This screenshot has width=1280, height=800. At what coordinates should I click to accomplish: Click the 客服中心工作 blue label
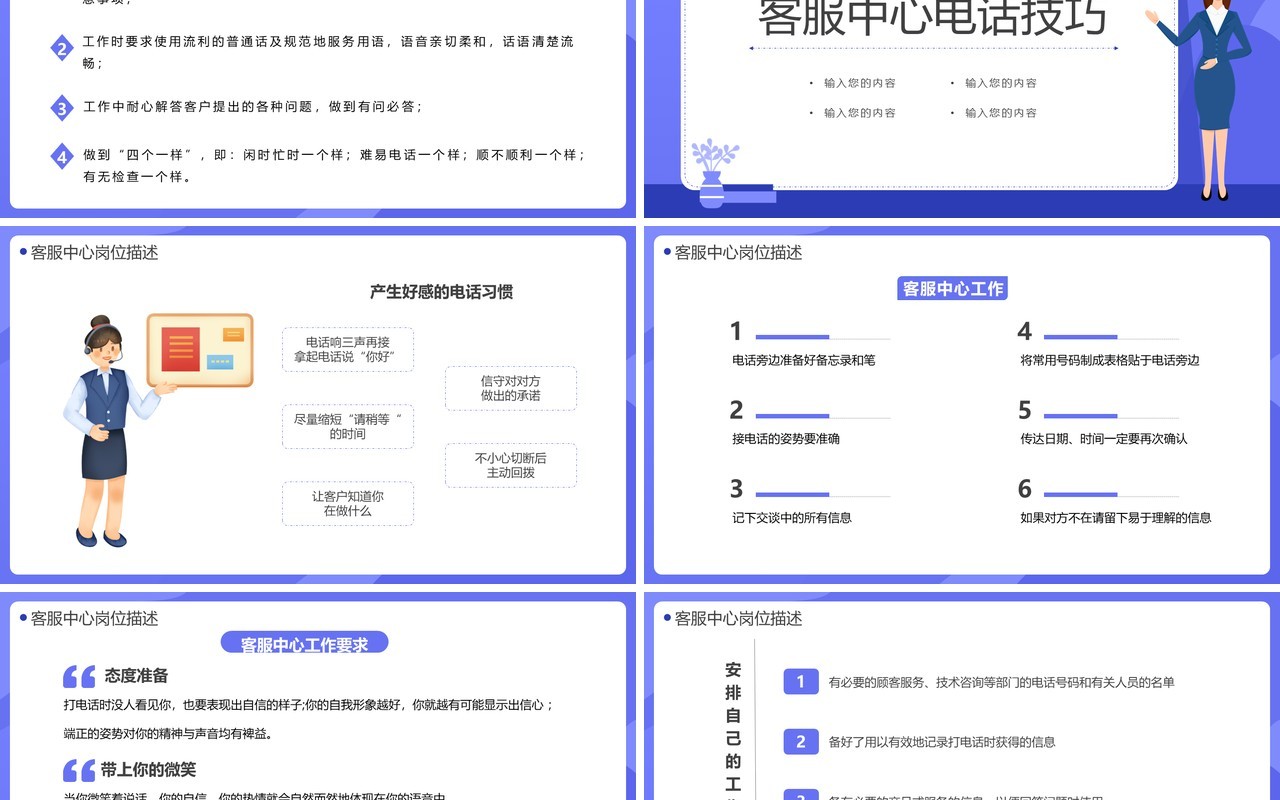pos(952,289)
